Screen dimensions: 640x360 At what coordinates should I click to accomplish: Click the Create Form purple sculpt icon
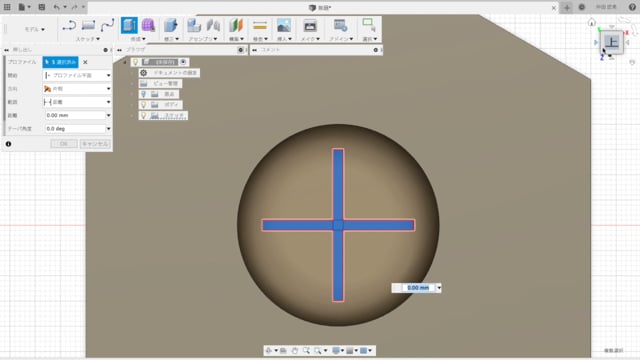pyautogui.click(x=148, y=25)
